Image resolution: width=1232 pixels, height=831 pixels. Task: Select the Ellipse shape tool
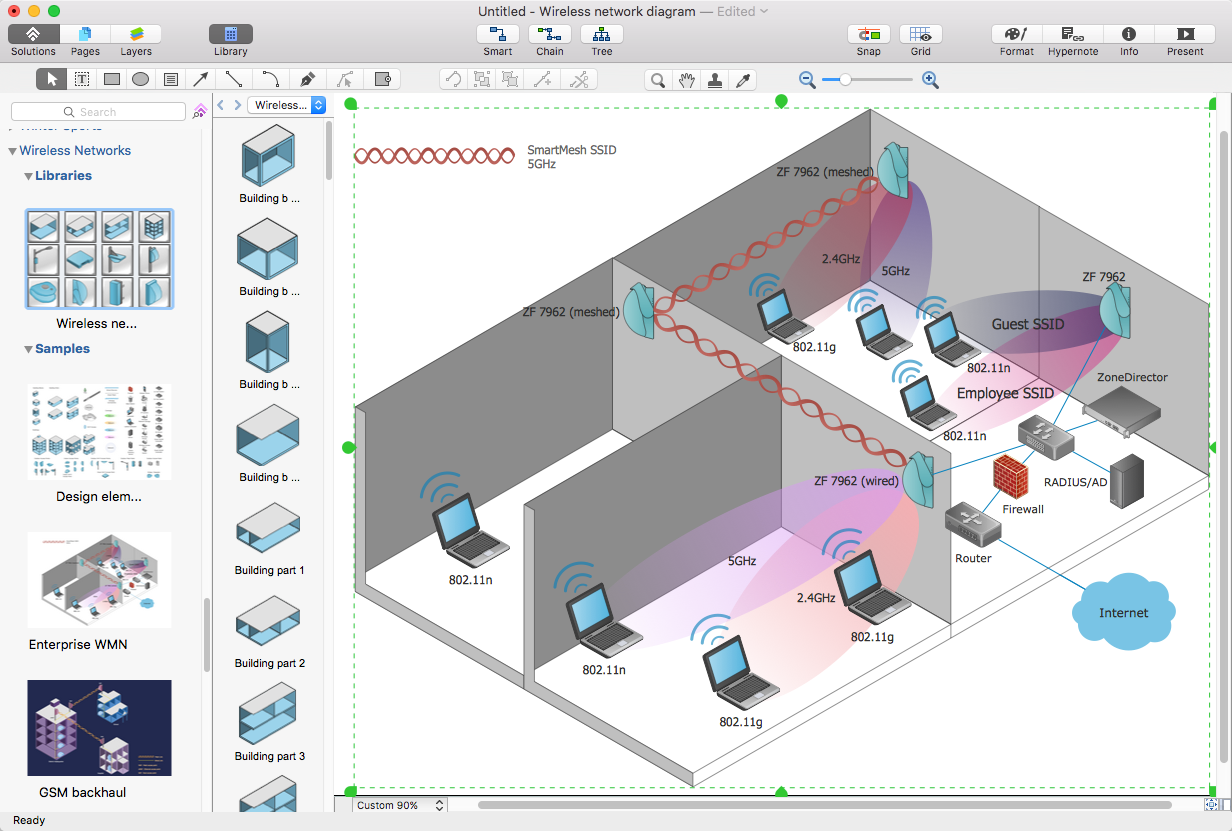(141, 80)
